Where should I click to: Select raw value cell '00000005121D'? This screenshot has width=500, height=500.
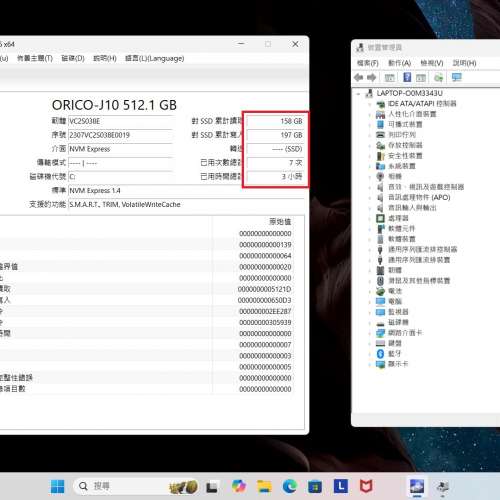[x=265, y=289]
